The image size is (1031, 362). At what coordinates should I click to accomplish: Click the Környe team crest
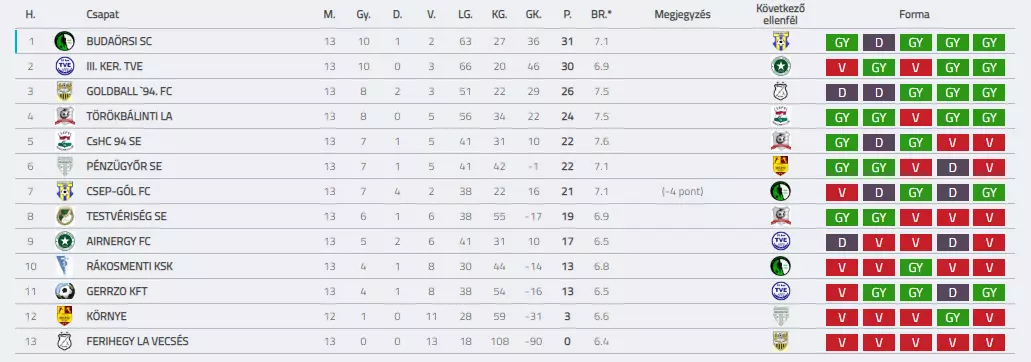tap(64, 316)
